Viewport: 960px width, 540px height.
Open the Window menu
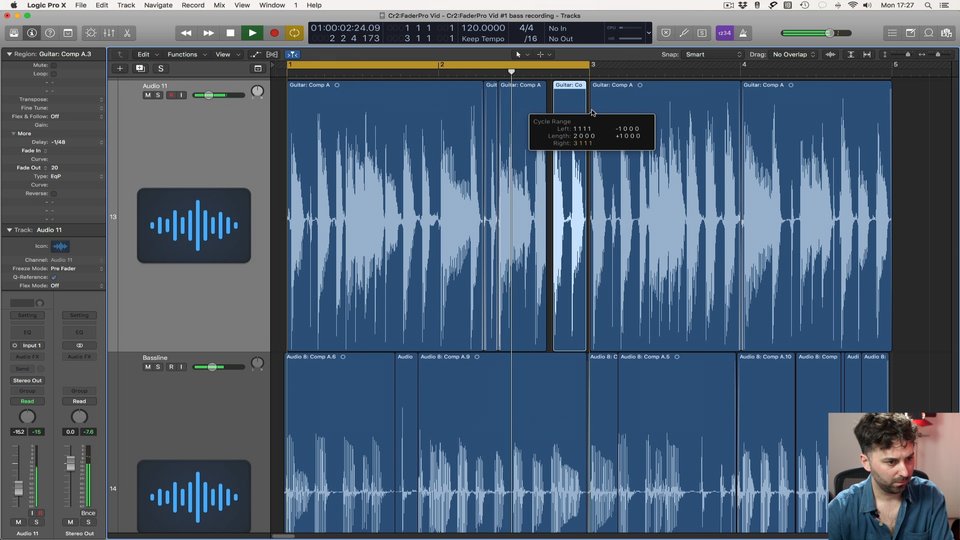[x=272, y=5]
